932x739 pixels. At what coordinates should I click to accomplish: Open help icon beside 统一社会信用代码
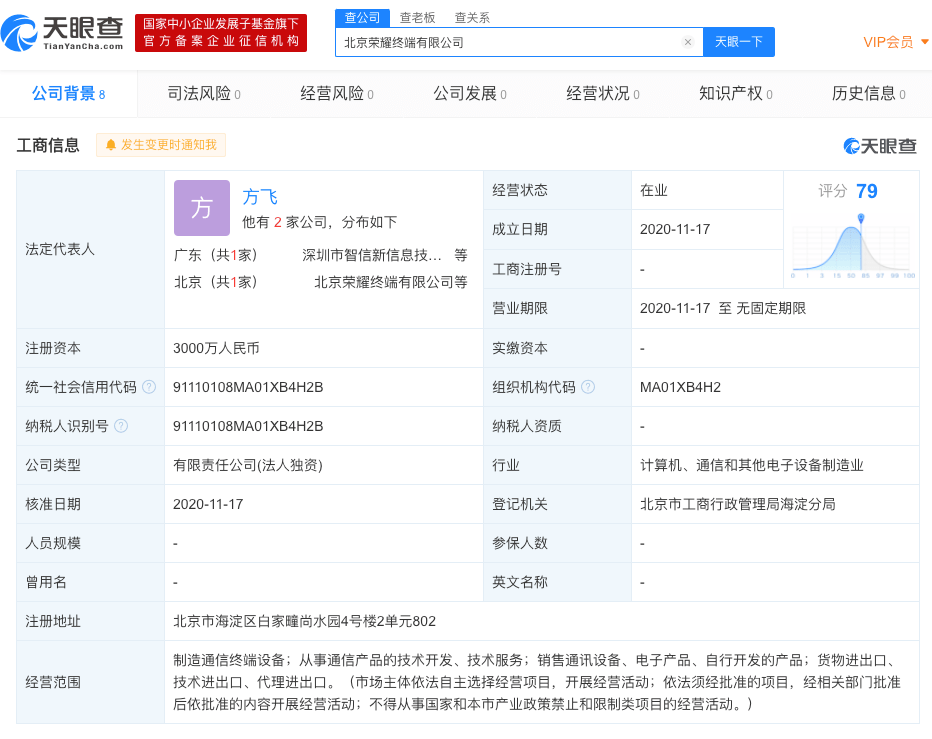pyautogui.click(x=151, y=387)
